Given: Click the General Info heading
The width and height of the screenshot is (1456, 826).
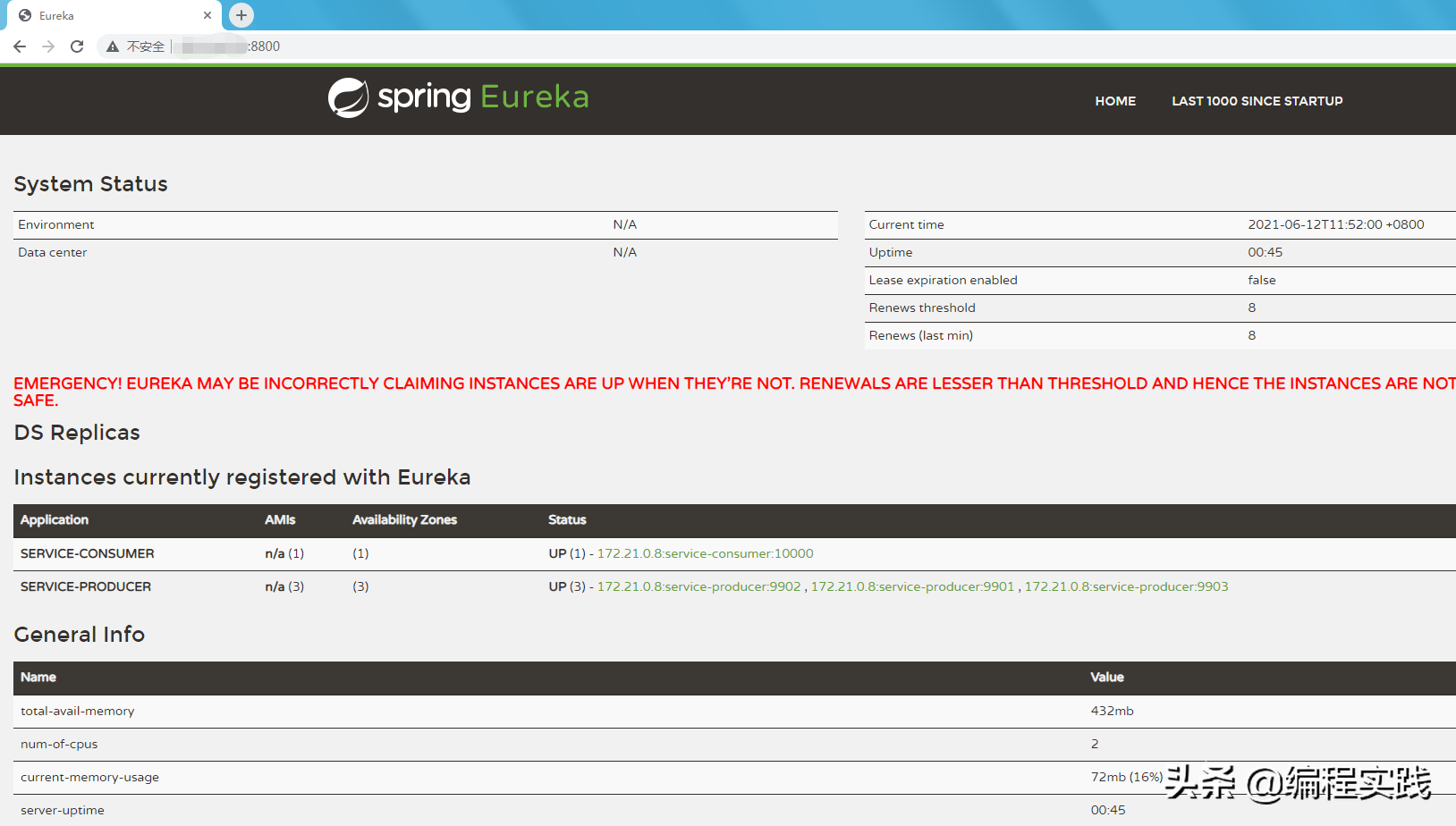Looking at the screenshot, I should tap(80, 635).
